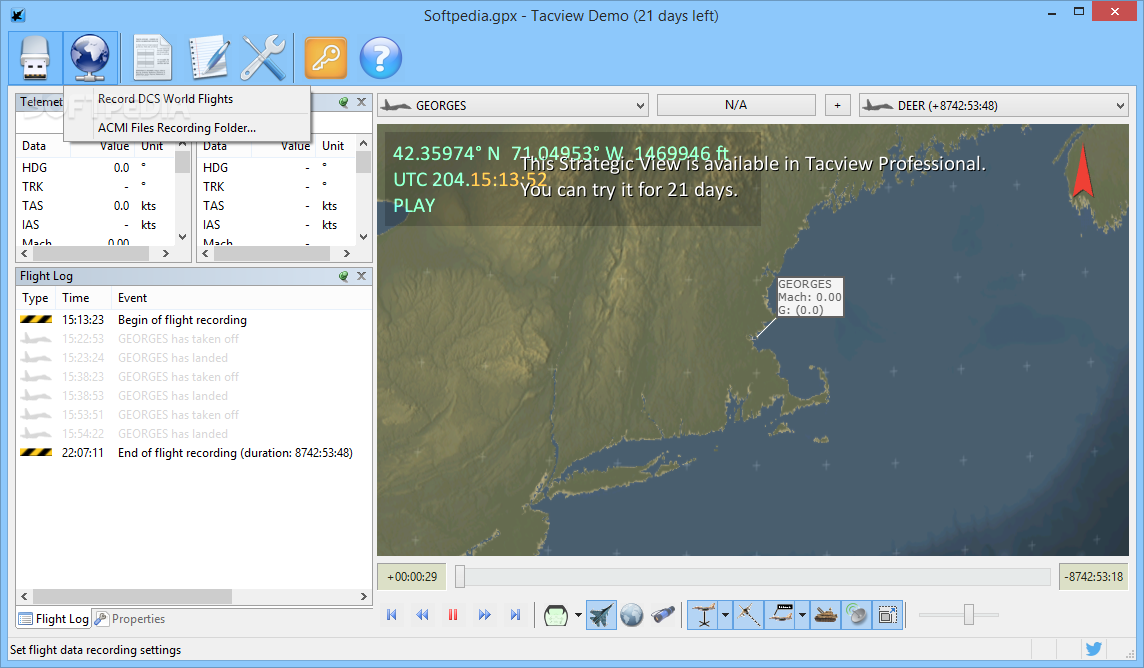Switch to the Flight Log tab
The height and width of the screenshot is (668, 1144).
(53, 618)
